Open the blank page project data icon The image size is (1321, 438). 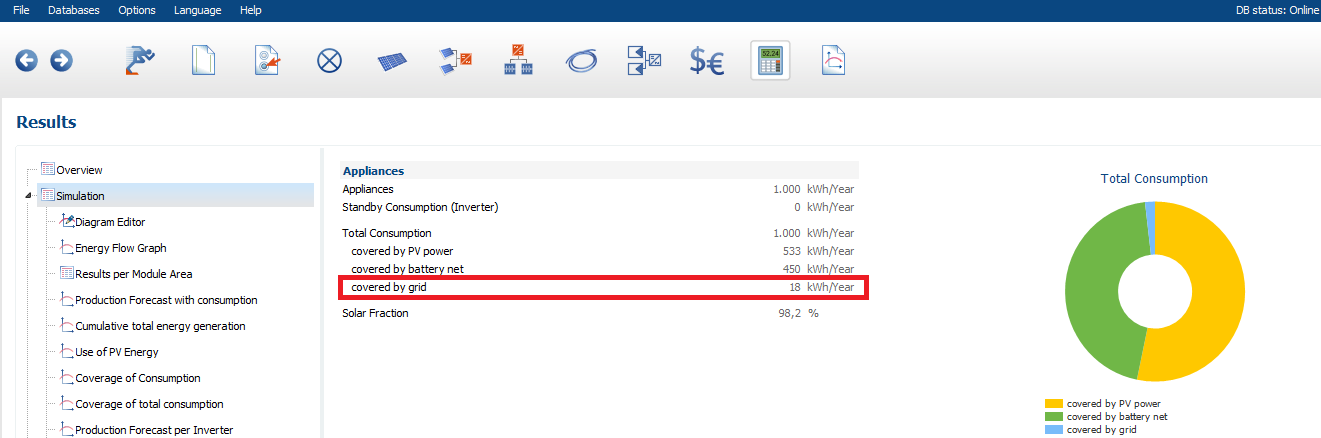click(x=204, y=61)
